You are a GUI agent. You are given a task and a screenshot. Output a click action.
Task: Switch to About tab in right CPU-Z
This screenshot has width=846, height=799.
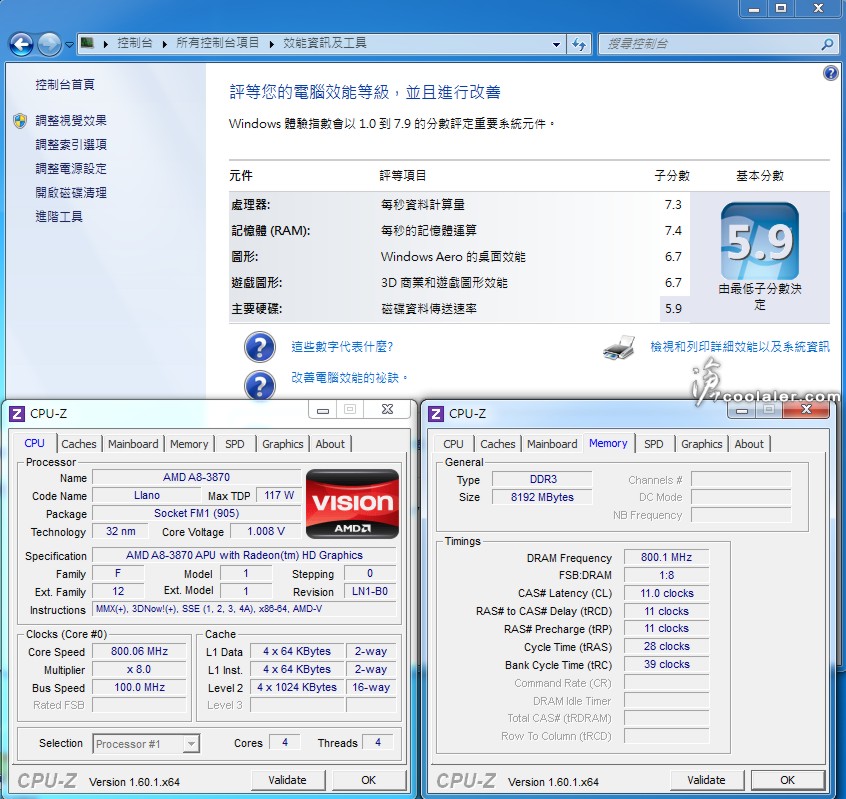[x=749, y=444]
